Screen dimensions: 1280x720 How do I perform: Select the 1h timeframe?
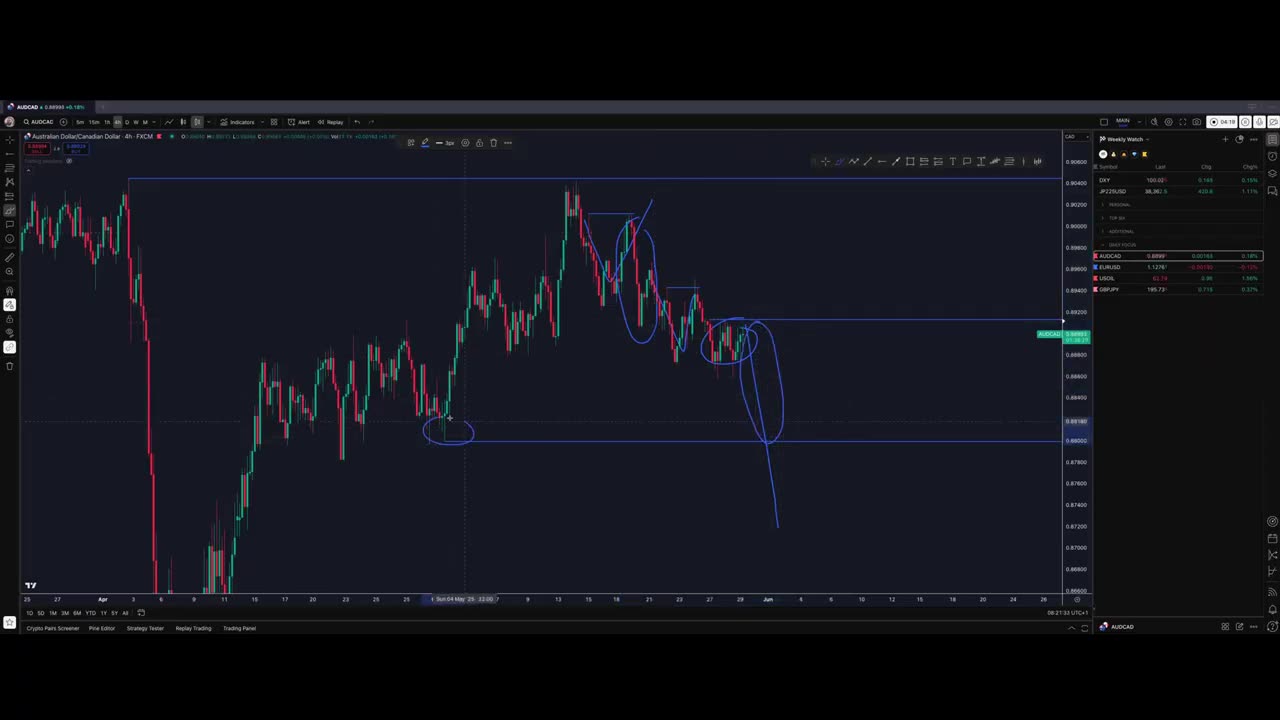pyautogui.click(x=107, y=122)
